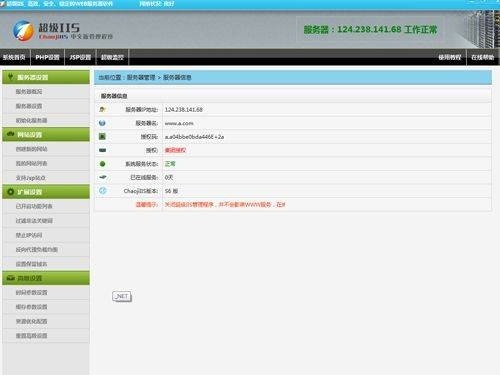The height and width of the screenshot is (375, 500).
Task: Open the 使用教程 navigation tab
Action: coord(450,57)
